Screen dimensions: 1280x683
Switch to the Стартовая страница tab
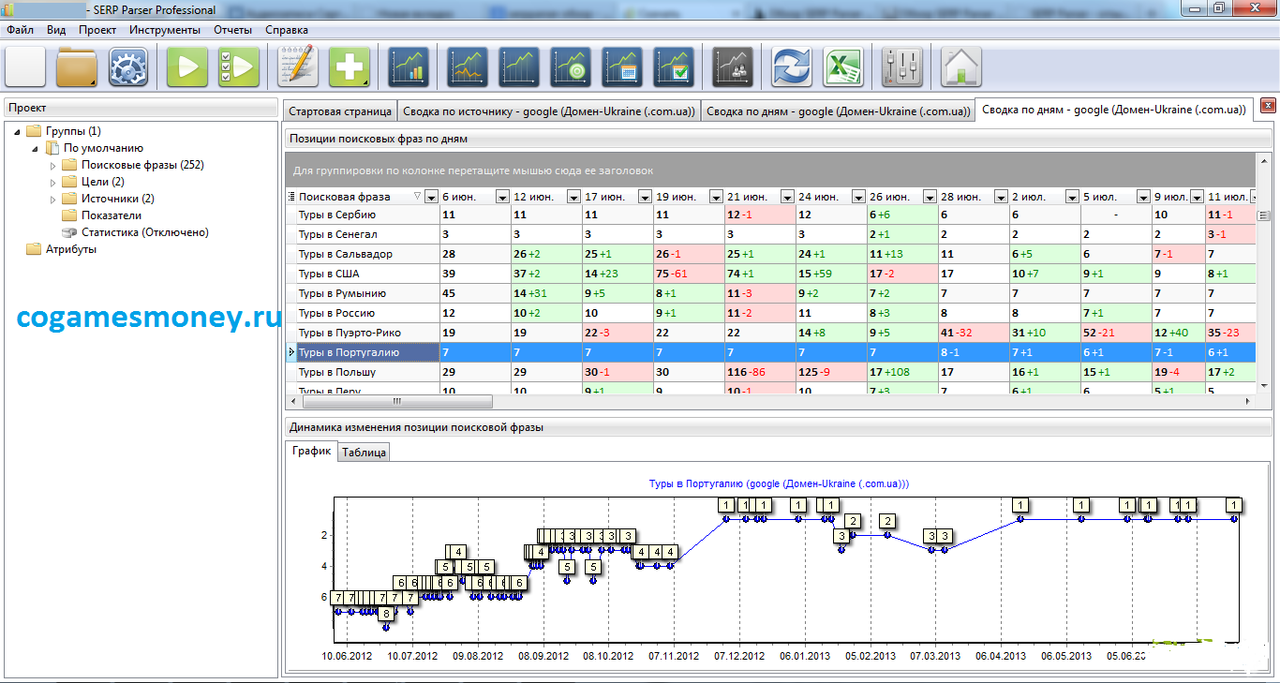coord(338,111)
